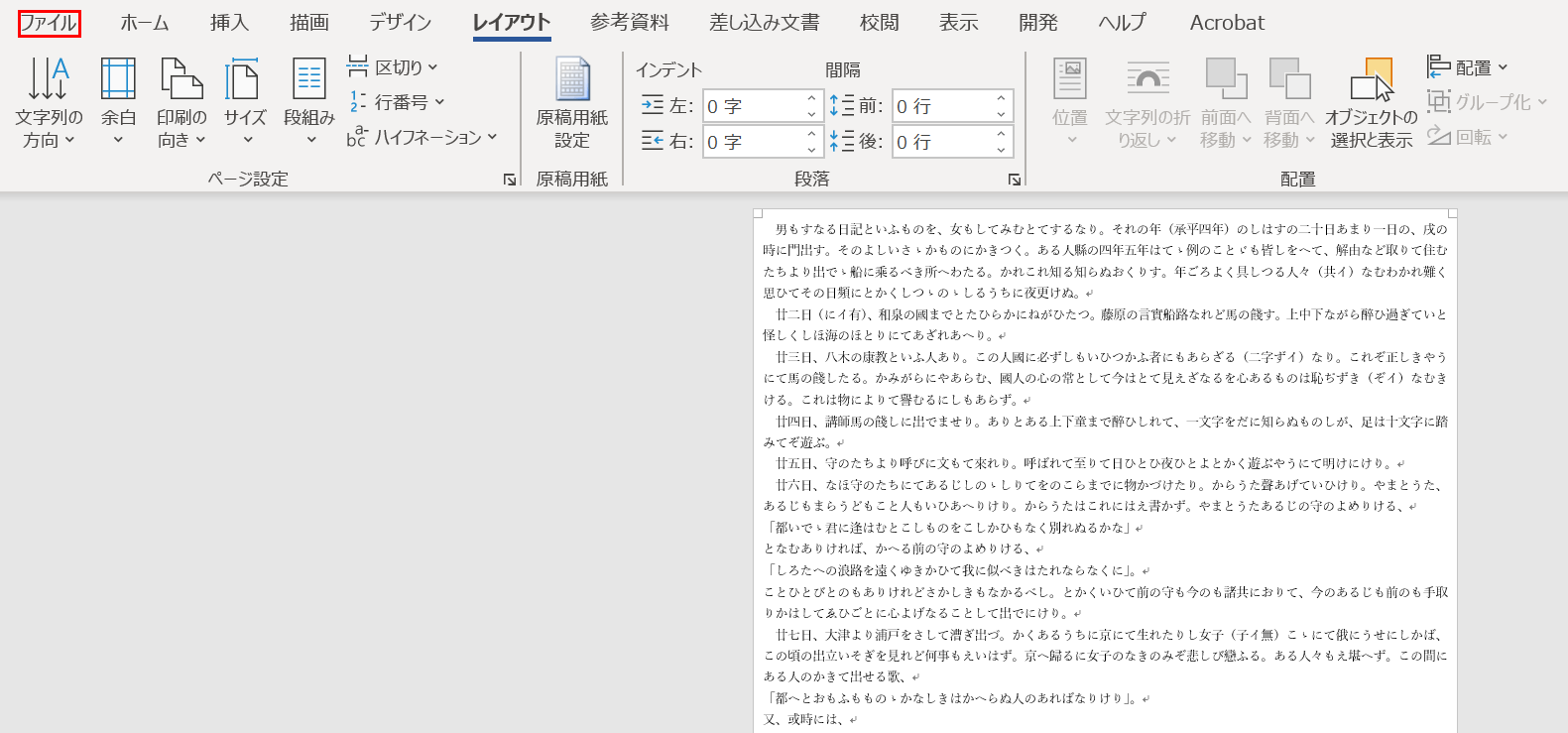Expand the 行番号 line numbers dropdown
This screenshot has width=1568, height=733.
[398, 102]
